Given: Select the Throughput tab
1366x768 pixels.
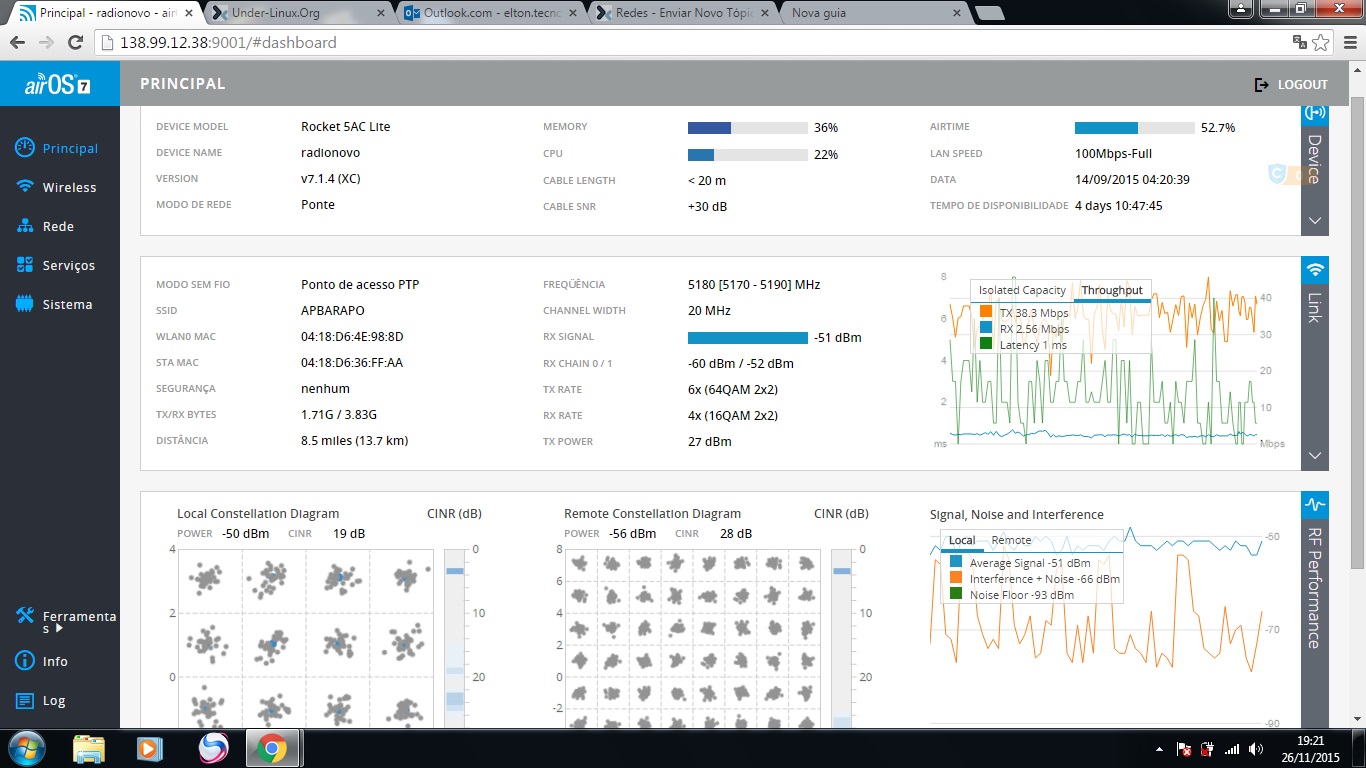Looking at the screenshot, I should tap(1112, 290).
